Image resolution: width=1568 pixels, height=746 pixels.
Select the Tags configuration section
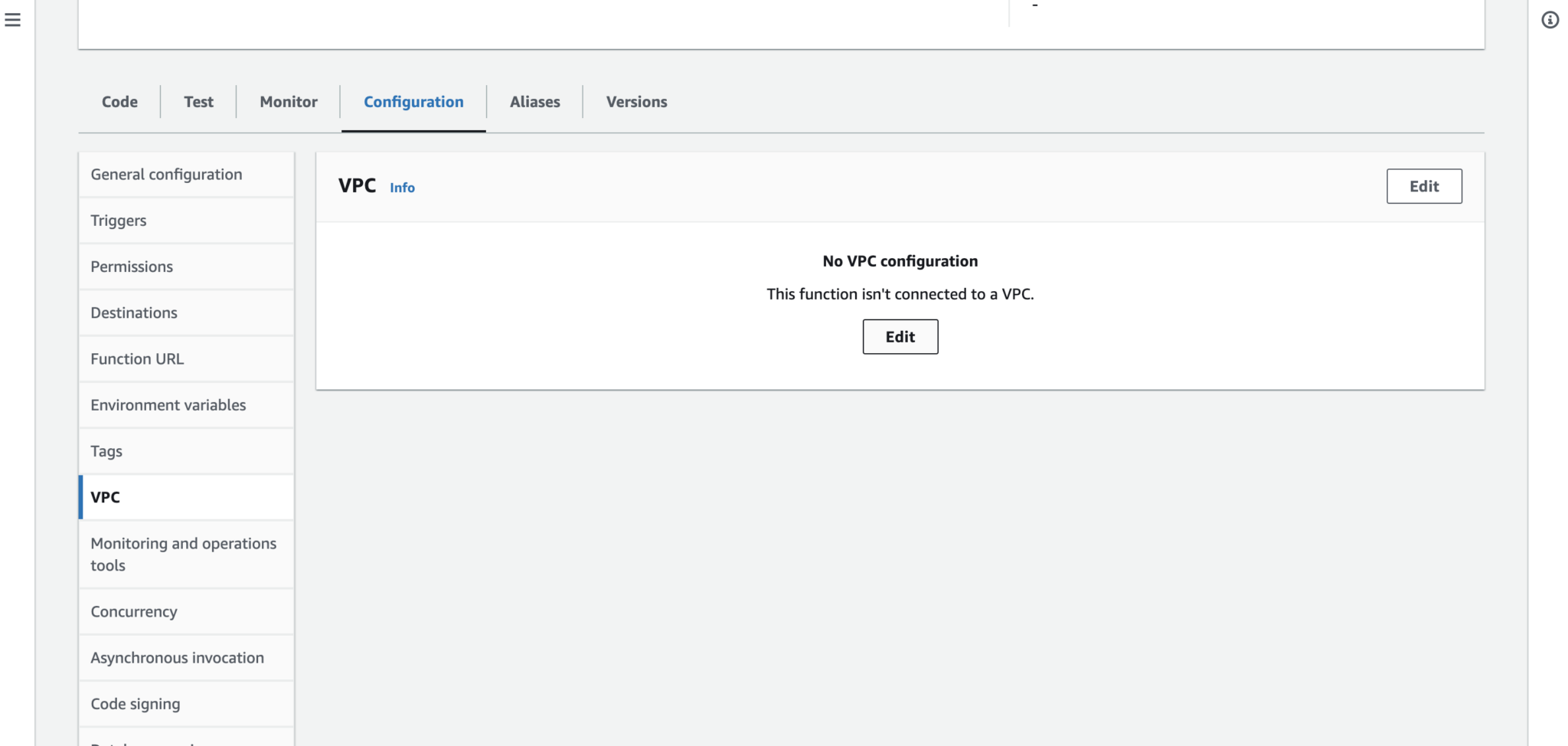pyautogui.click(x=106, y=450)
